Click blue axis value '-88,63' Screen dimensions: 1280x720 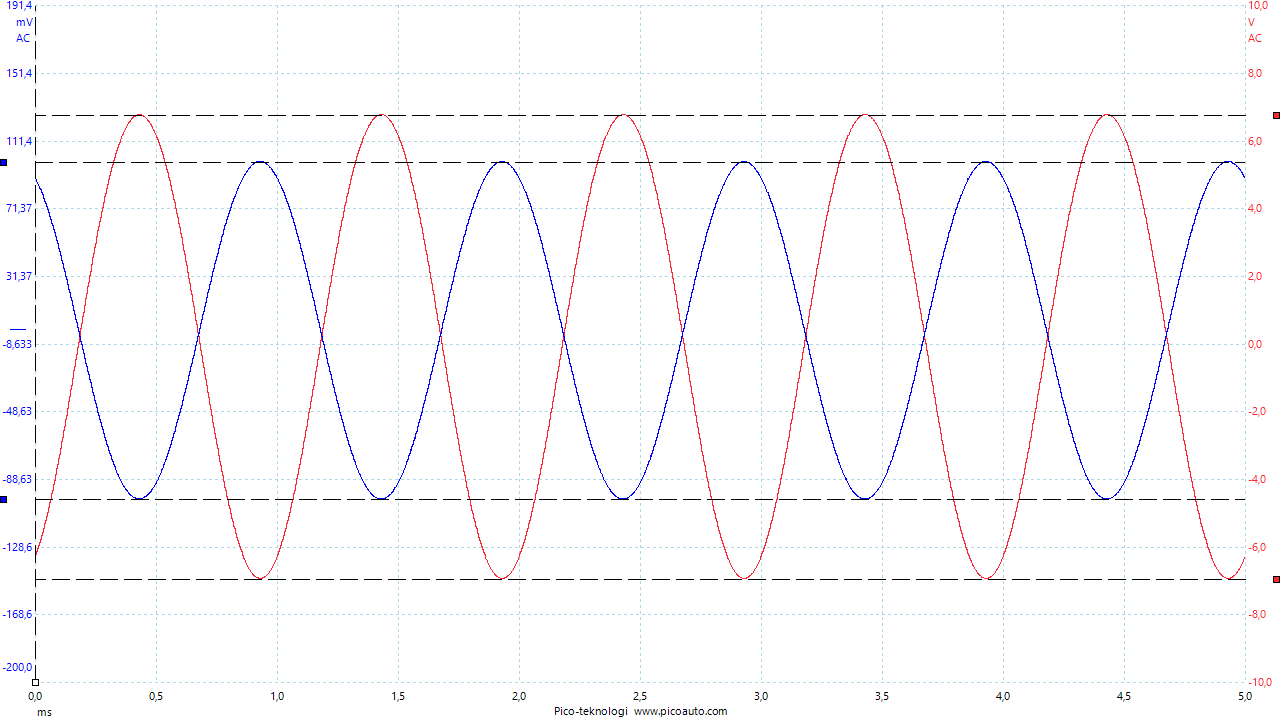[x=18, y=479]
